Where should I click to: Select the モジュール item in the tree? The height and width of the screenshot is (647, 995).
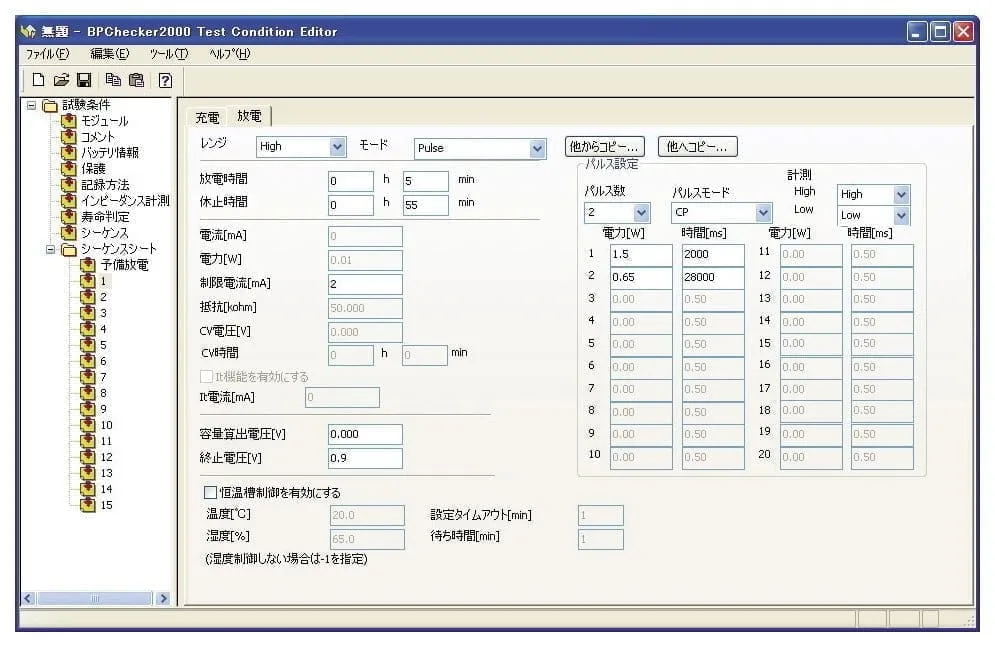point(104,121)
